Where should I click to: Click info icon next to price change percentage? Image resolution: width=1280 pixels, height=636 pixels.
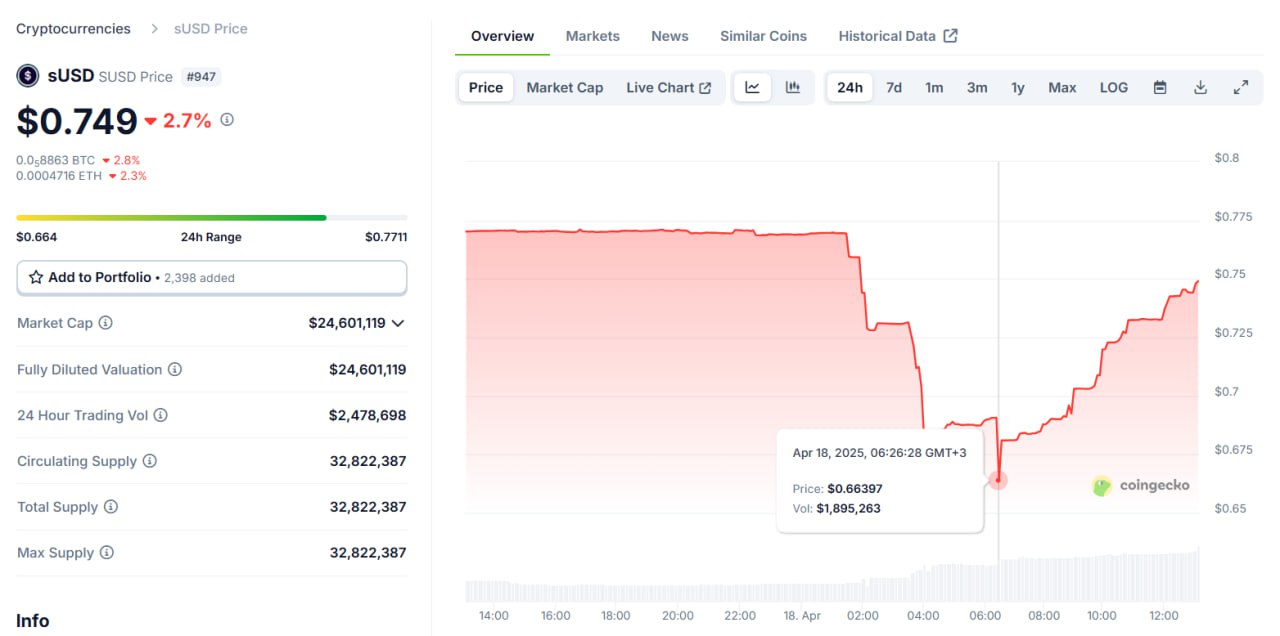click(x=227, y=120)
